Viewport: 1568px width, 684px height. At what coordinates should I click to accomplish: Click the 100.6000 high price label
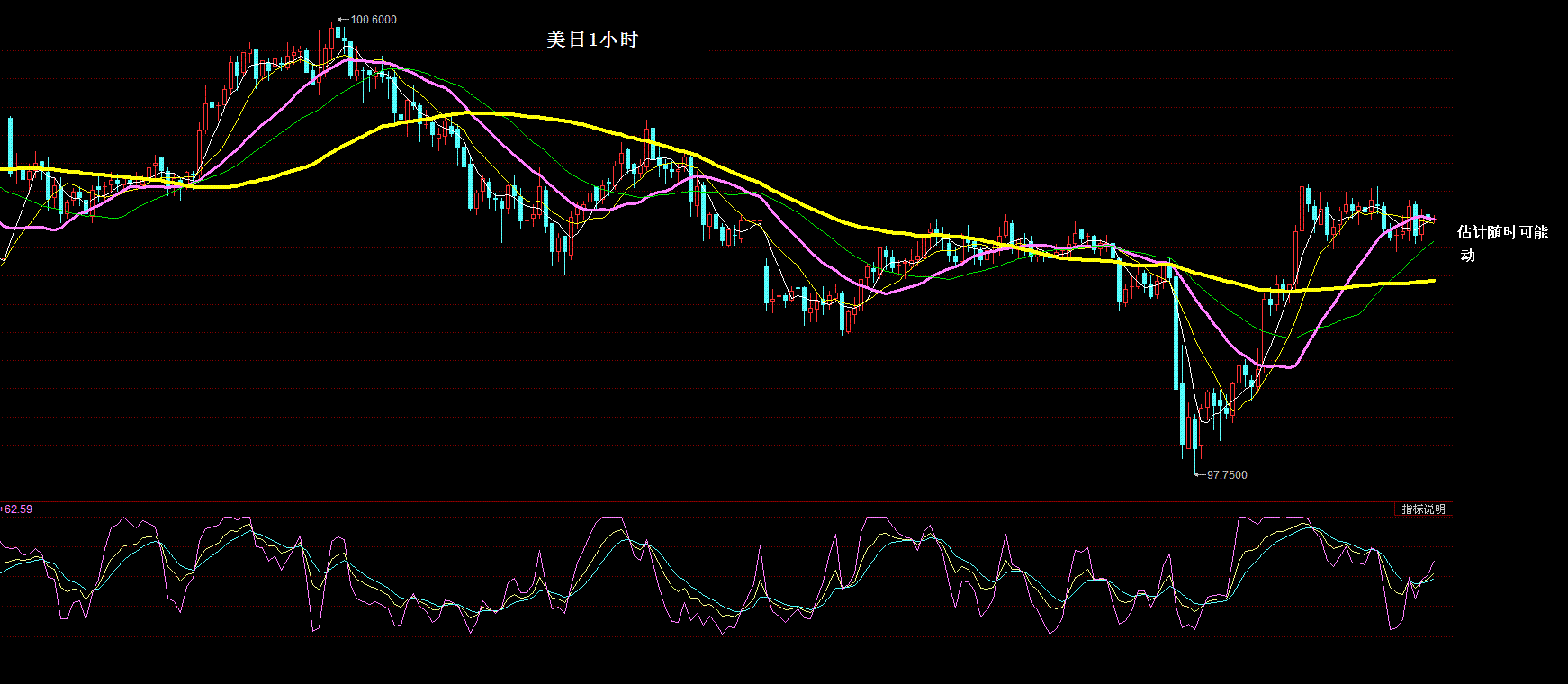(x=373, y=20)
